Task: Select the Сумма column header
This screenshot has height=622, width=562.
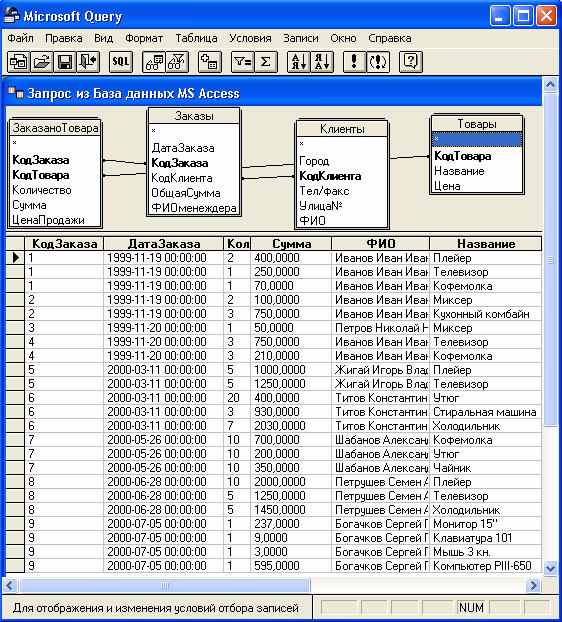Action: (x=292, y=244)
